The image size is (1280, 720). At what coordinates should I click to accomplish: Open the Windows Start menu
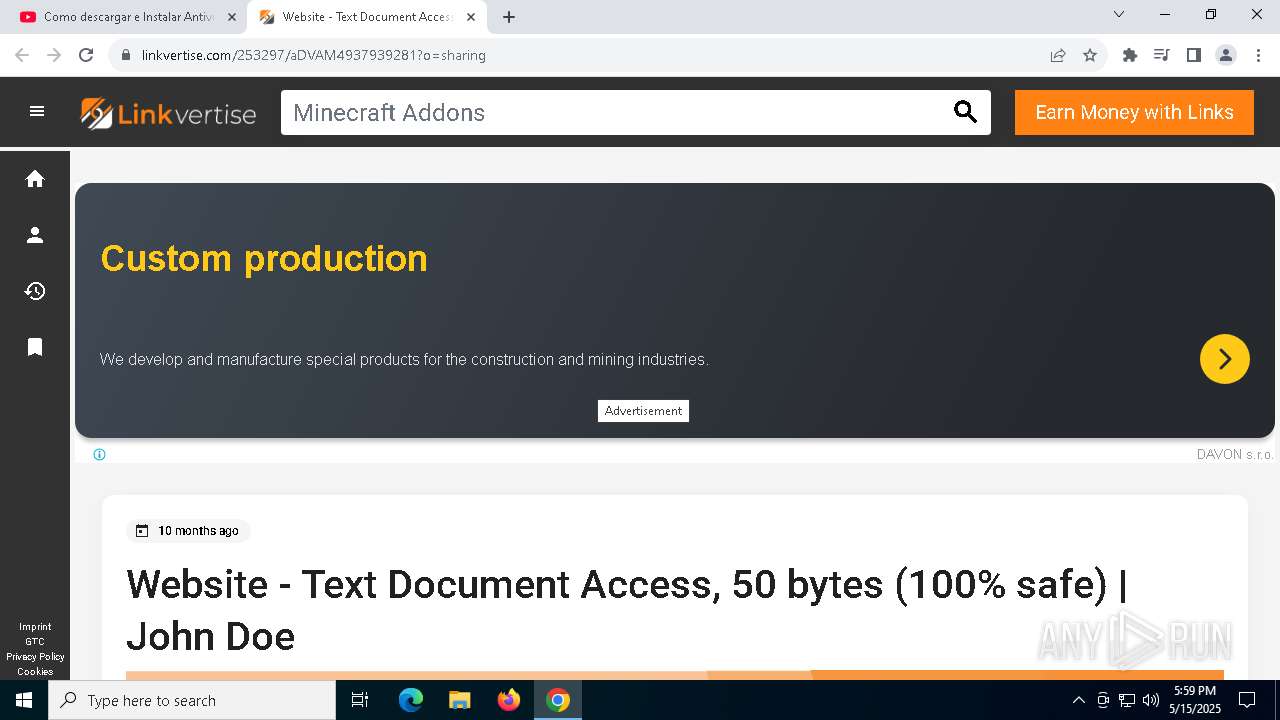point(24,700)
